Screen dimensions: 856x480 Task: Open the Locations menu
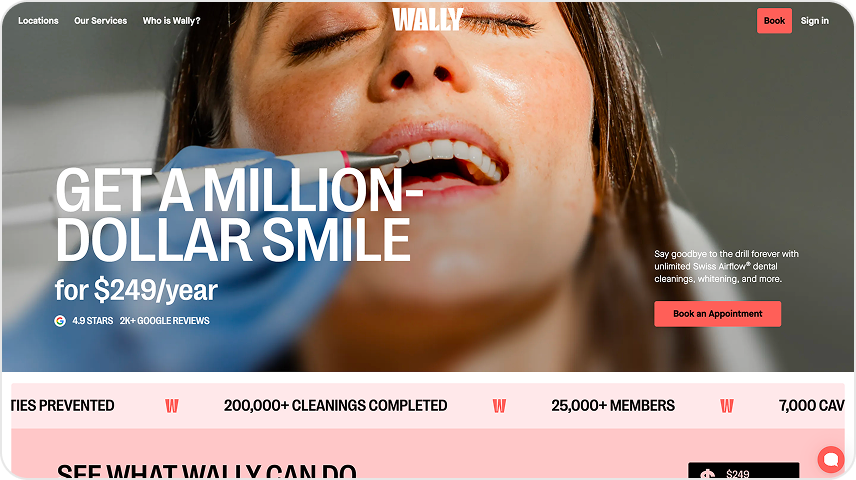coord(38,21)
